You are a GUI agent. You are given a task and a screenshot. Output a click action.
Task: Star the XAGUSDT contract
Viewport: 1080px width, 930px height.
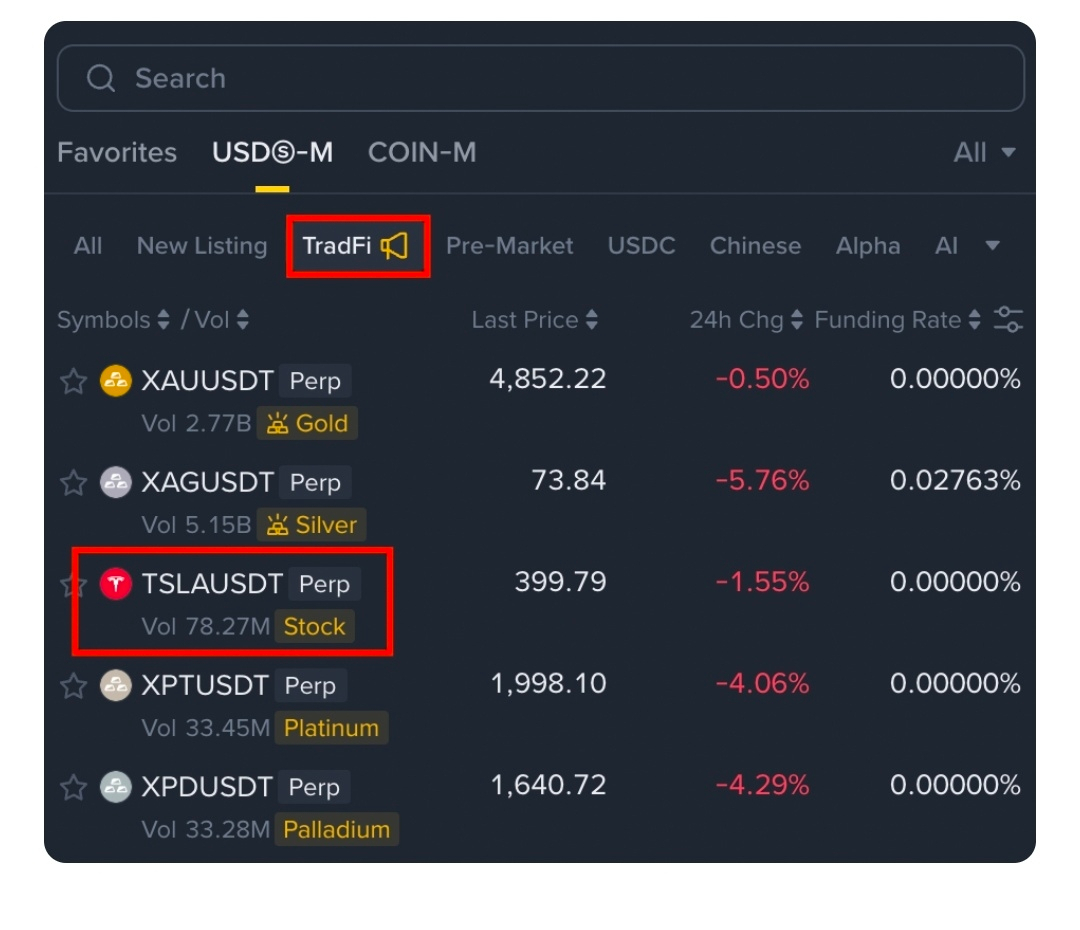[74, 483]
